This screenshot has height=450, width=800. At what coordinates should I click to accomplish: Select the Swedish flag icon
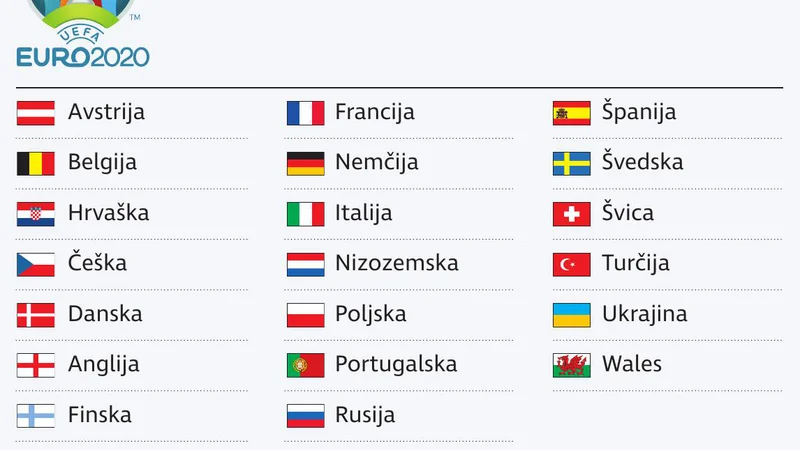(x=571, y=163)
